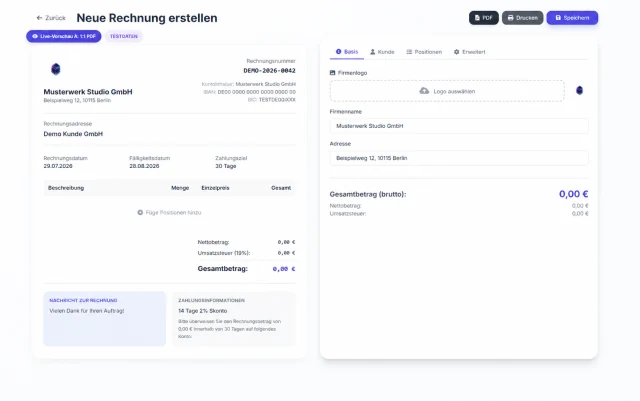Click the printer icon in Drucken button
Image resolution: width=640 pixels, height=401 pixels.
[x=510, y=18]
